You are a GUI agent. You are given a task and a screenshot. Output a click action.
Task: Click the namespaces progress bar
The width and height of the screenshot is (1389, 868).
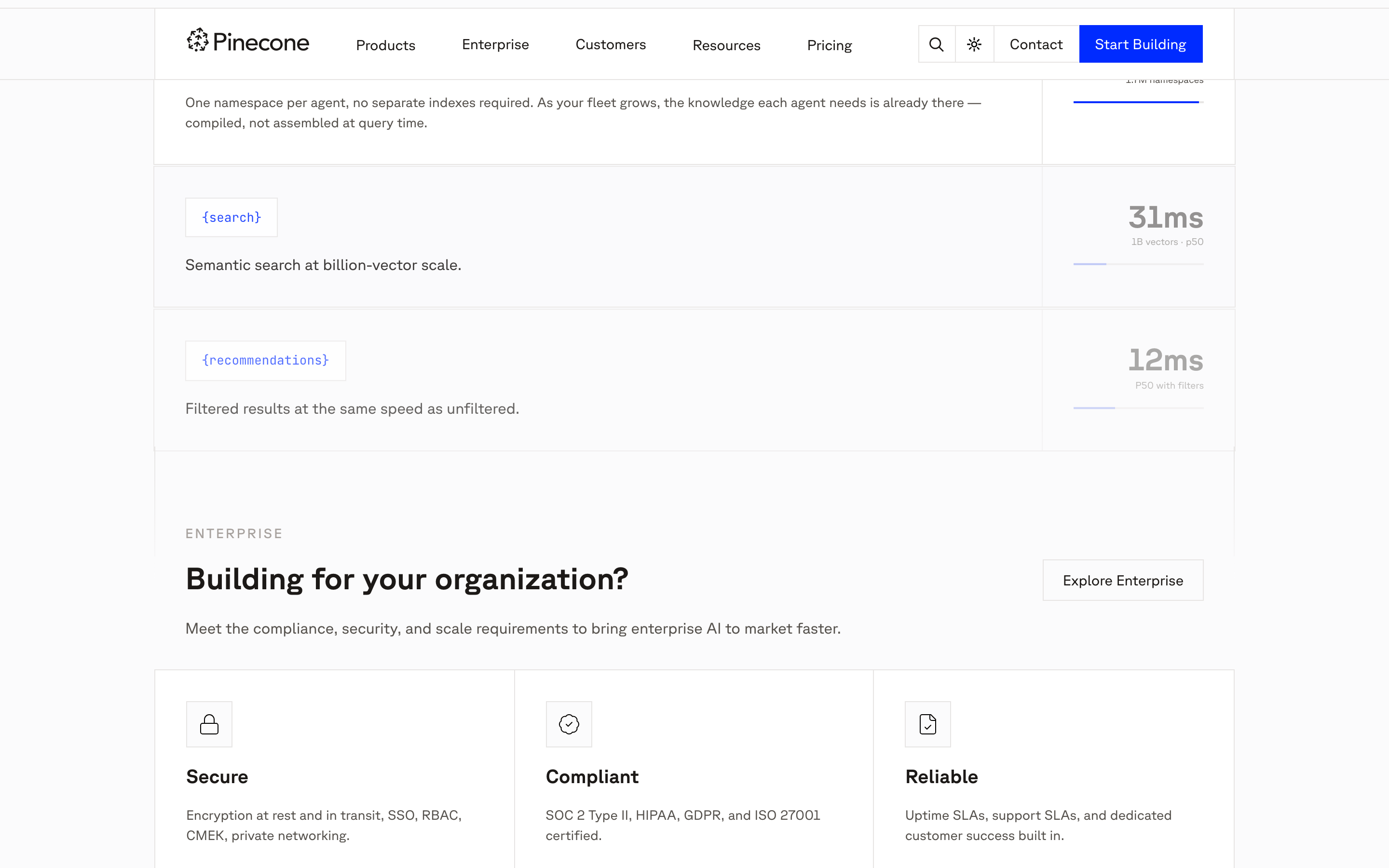pos(1138,102)
